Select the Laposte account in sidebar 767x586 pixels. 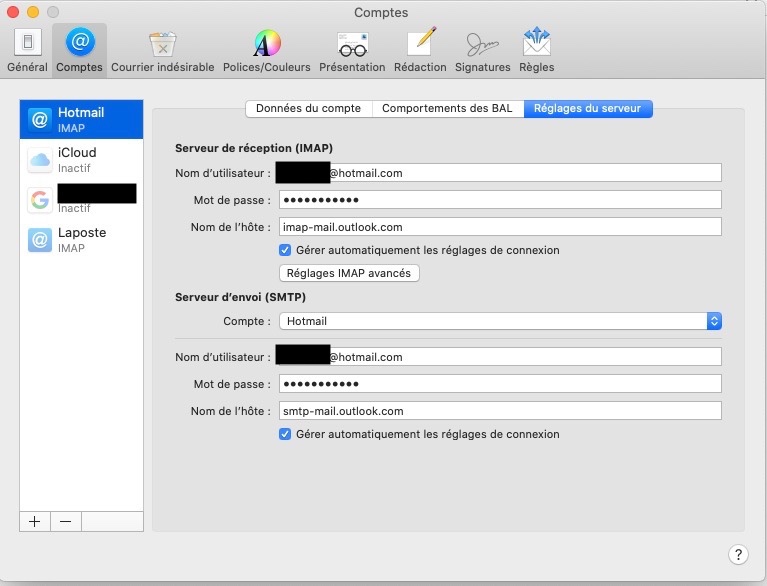pos(81,239)
